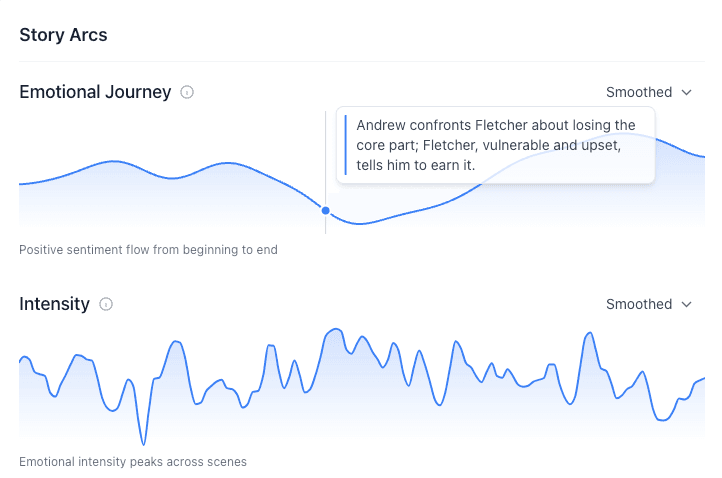Click info icon beside Emotional Journey
The image size is (722, 478).
point(187,92)
